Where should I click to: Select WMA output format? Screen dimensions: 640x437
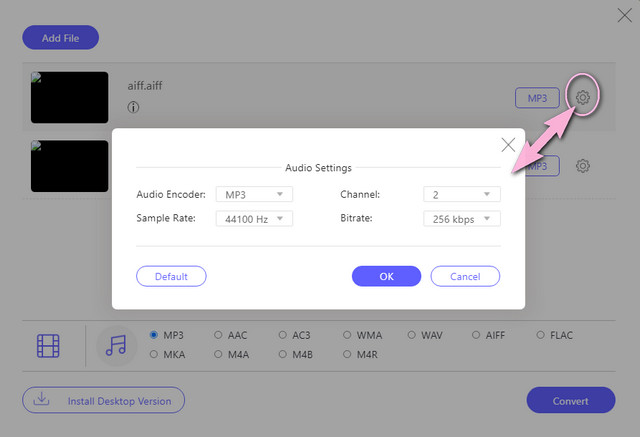pos(347,335)
